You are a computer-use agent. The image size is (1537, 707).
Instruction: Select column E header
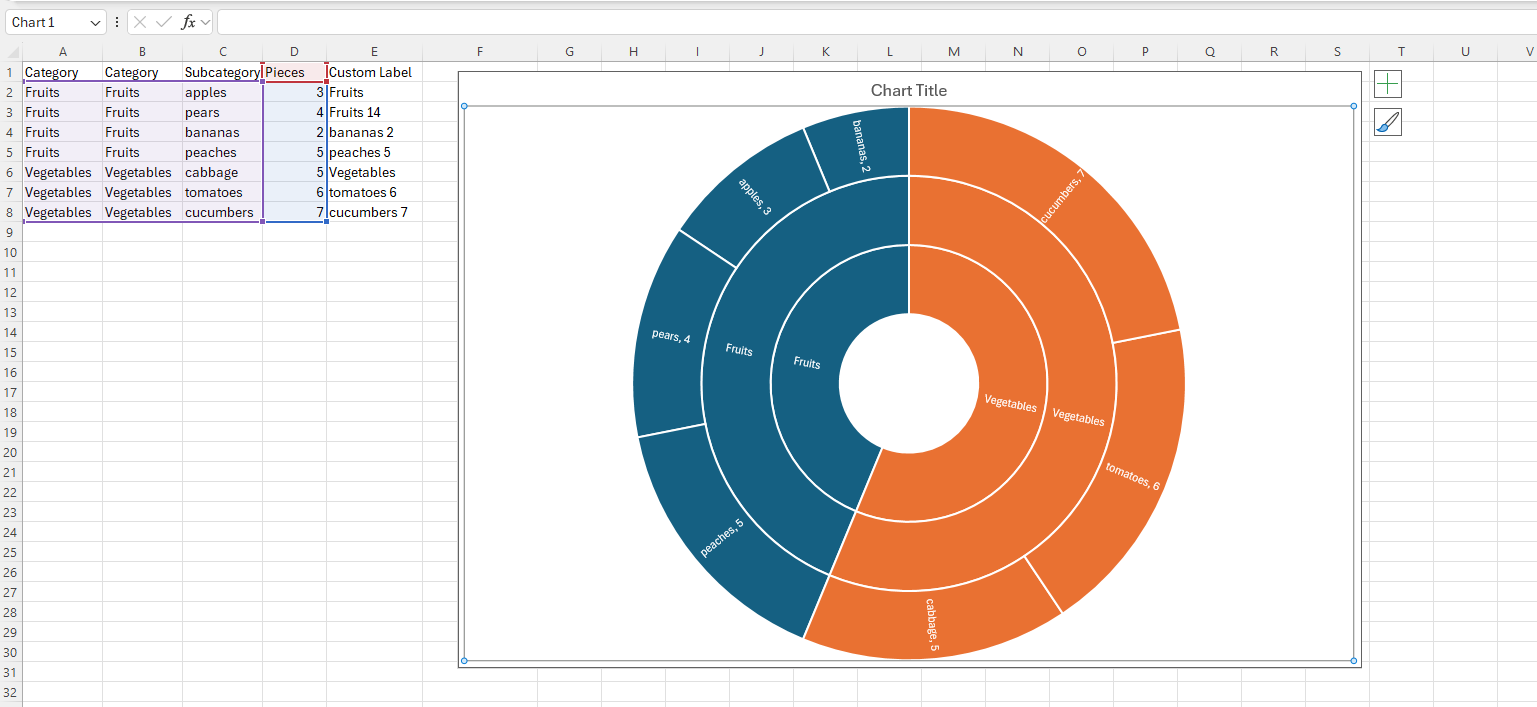pos(374,52)
